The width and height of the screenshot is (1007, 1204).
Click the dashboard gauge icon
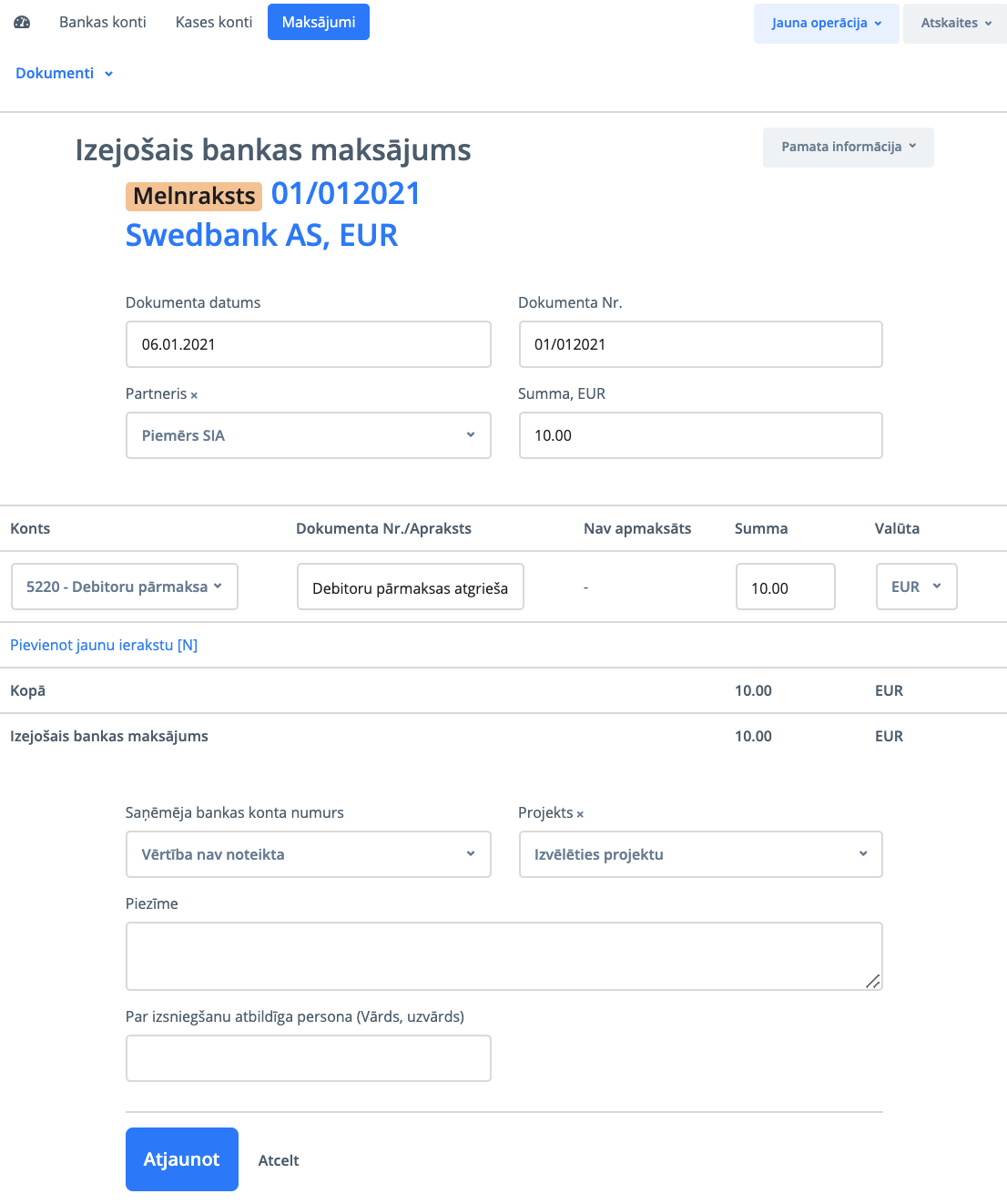pyautogui.click(x=22, y=23)
